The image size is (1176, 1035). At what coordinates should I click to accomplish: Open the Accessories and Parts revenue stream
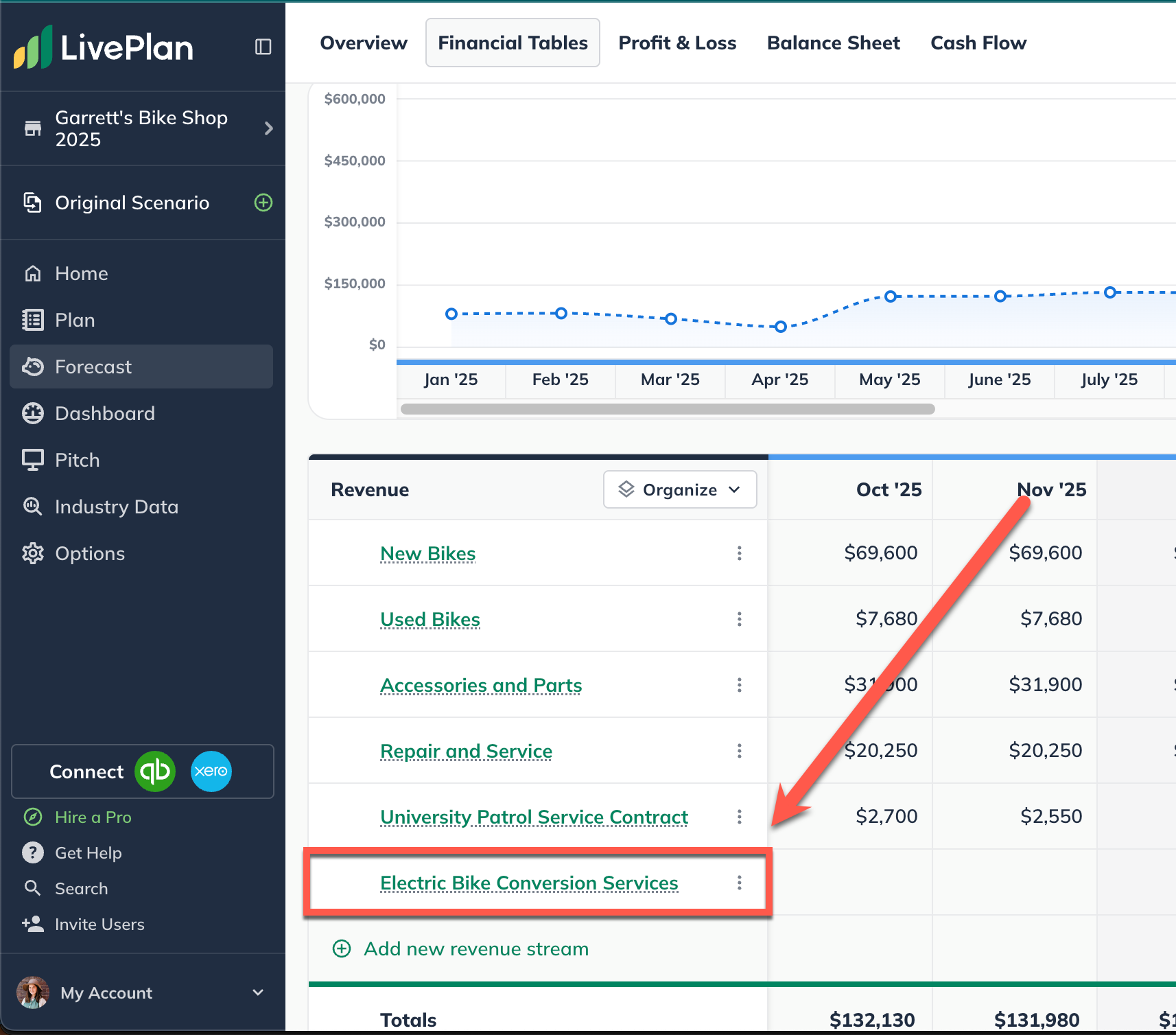(x=481, y=685)
